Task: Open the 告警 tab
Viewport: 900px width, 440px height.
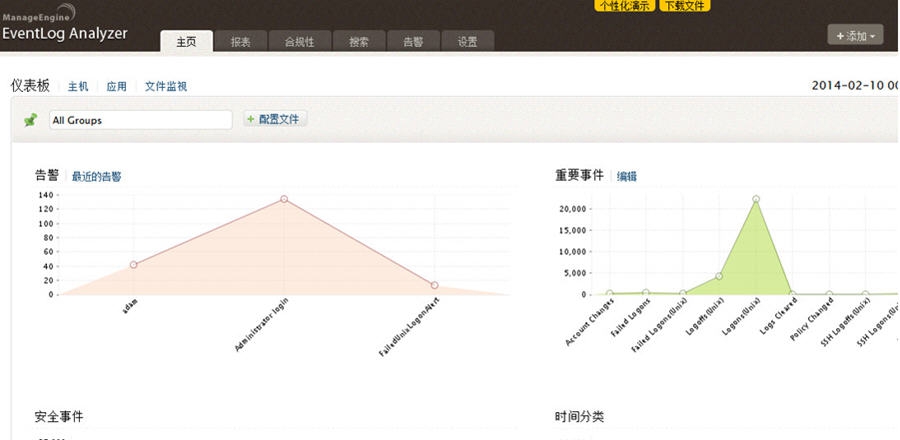Action: point(413,42)
